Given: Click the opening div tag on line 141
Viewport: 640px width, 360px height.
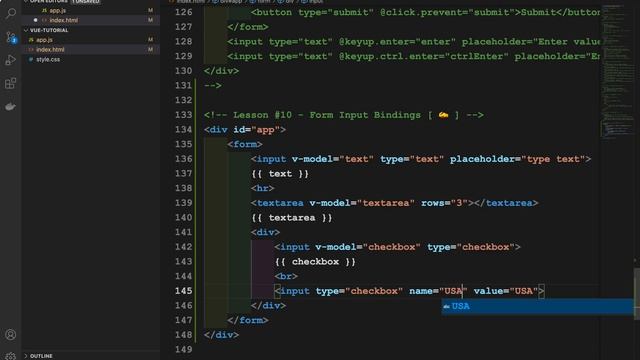Looking at the screenshot, I should 265,233.
